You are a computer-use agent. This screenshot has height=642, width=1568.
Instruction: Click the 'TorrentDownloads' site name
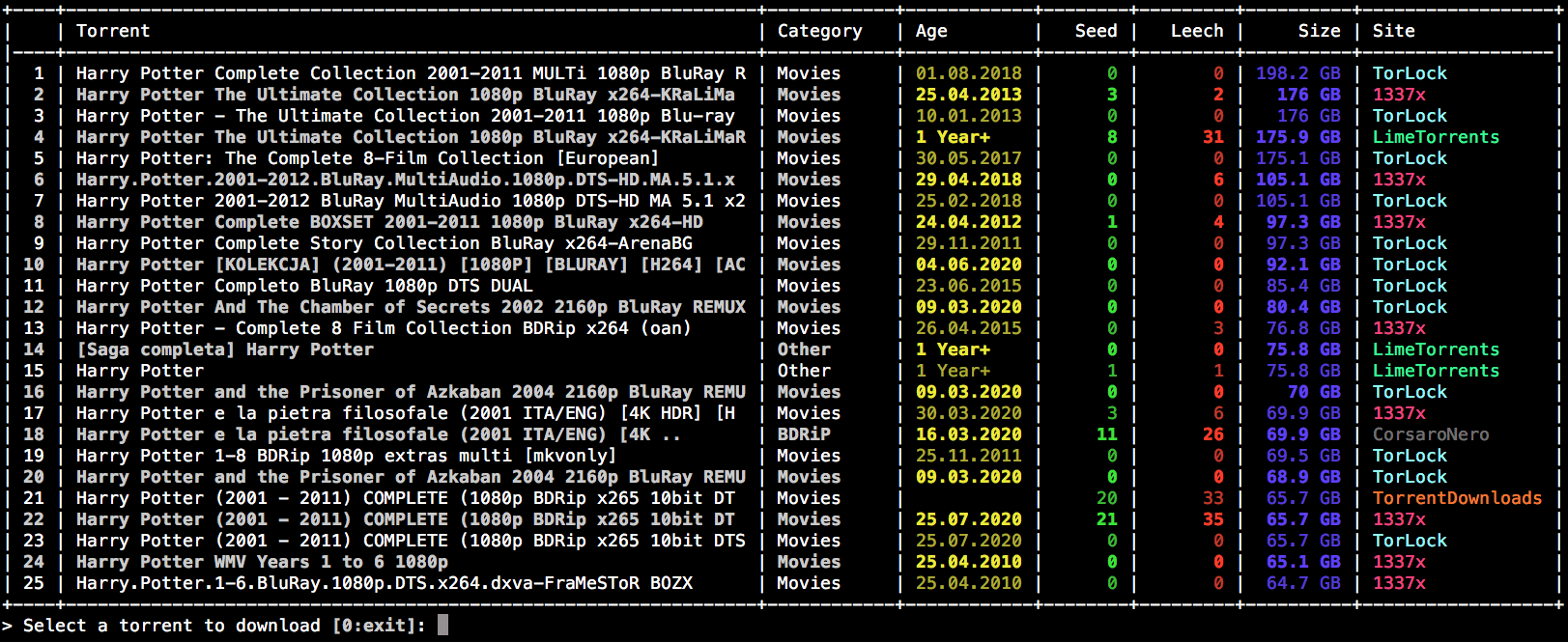(1457, 498)
